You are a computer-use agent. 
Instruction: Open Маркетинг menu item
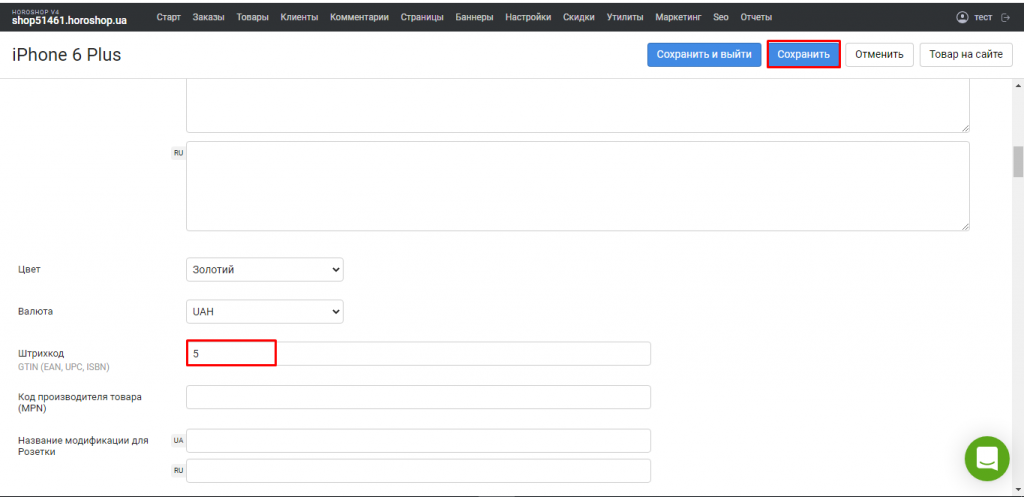[x=678, y=18]
